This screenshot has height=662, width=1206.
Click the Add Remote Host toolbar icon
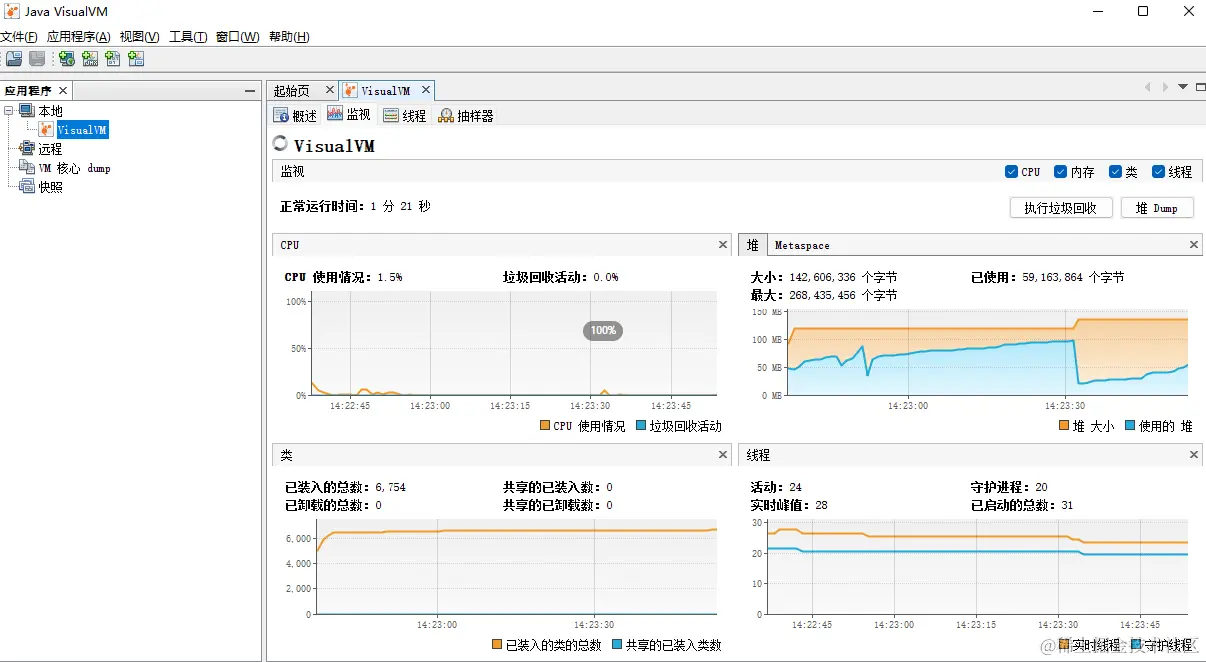67,59
